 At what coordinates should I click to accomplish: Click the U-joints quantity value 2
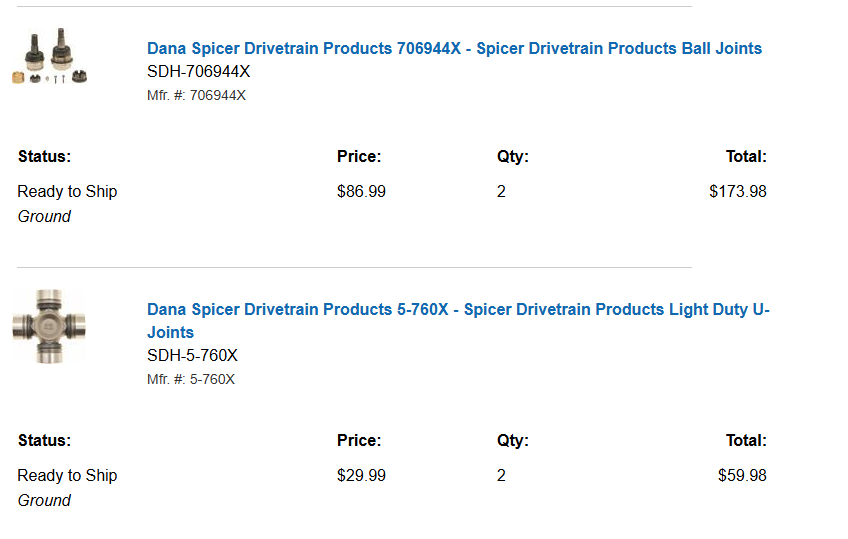[501, 475]
